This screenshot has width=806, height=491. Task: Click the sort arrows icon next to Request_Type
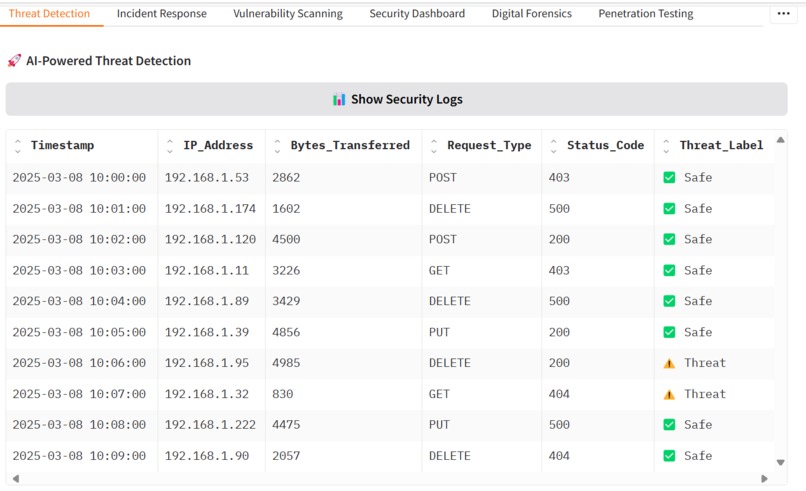coord(434,146)
